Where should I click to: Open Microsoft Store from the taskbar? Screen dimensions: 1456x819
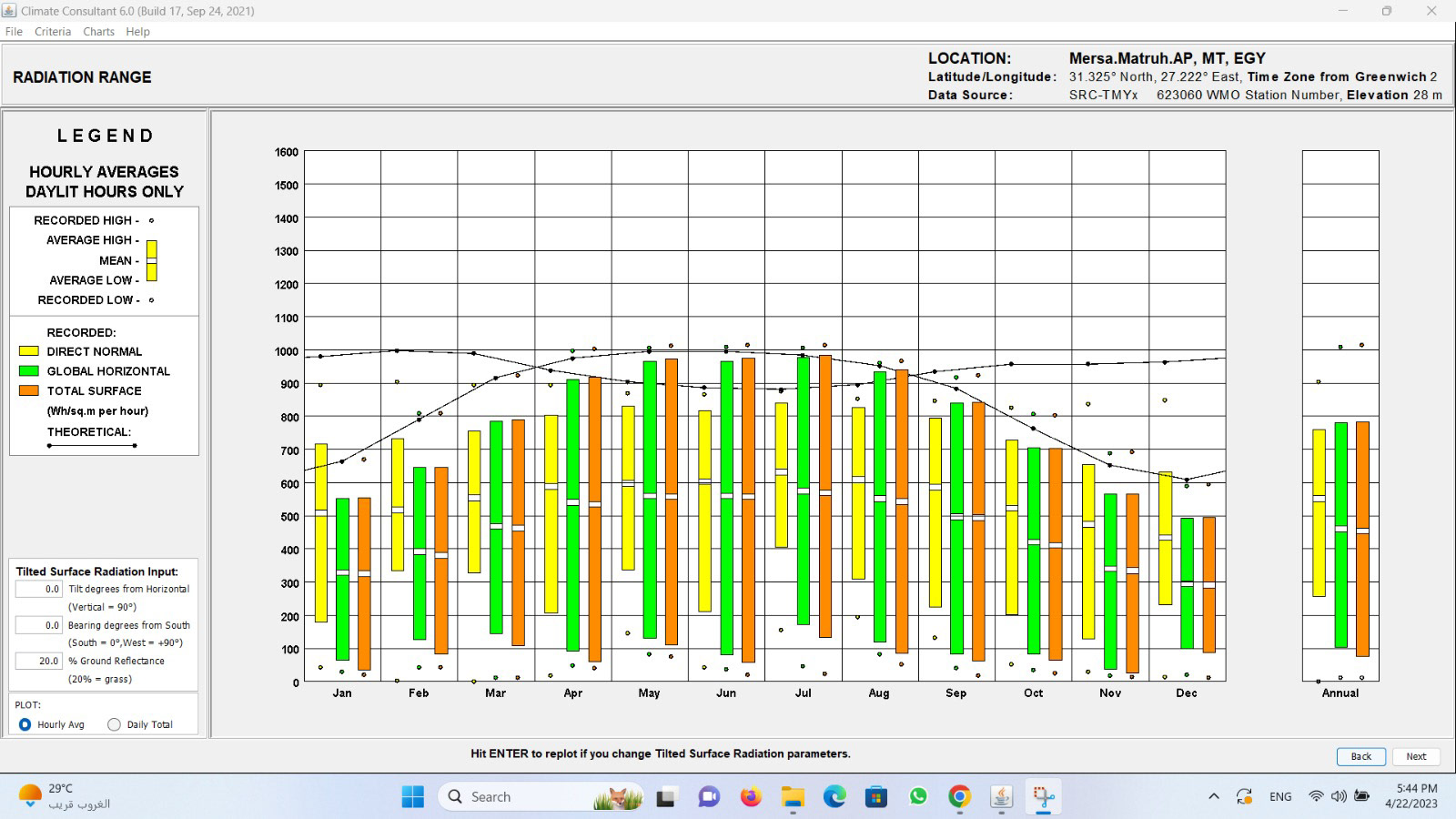875,797
